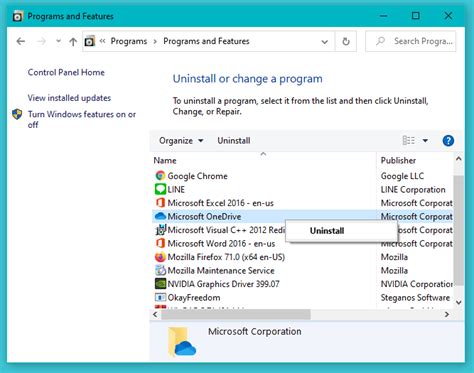The height and width of the screenshot is (373, 474).
Task: Click the horizontal scrollbar left arrow
Action: (155, 314)
